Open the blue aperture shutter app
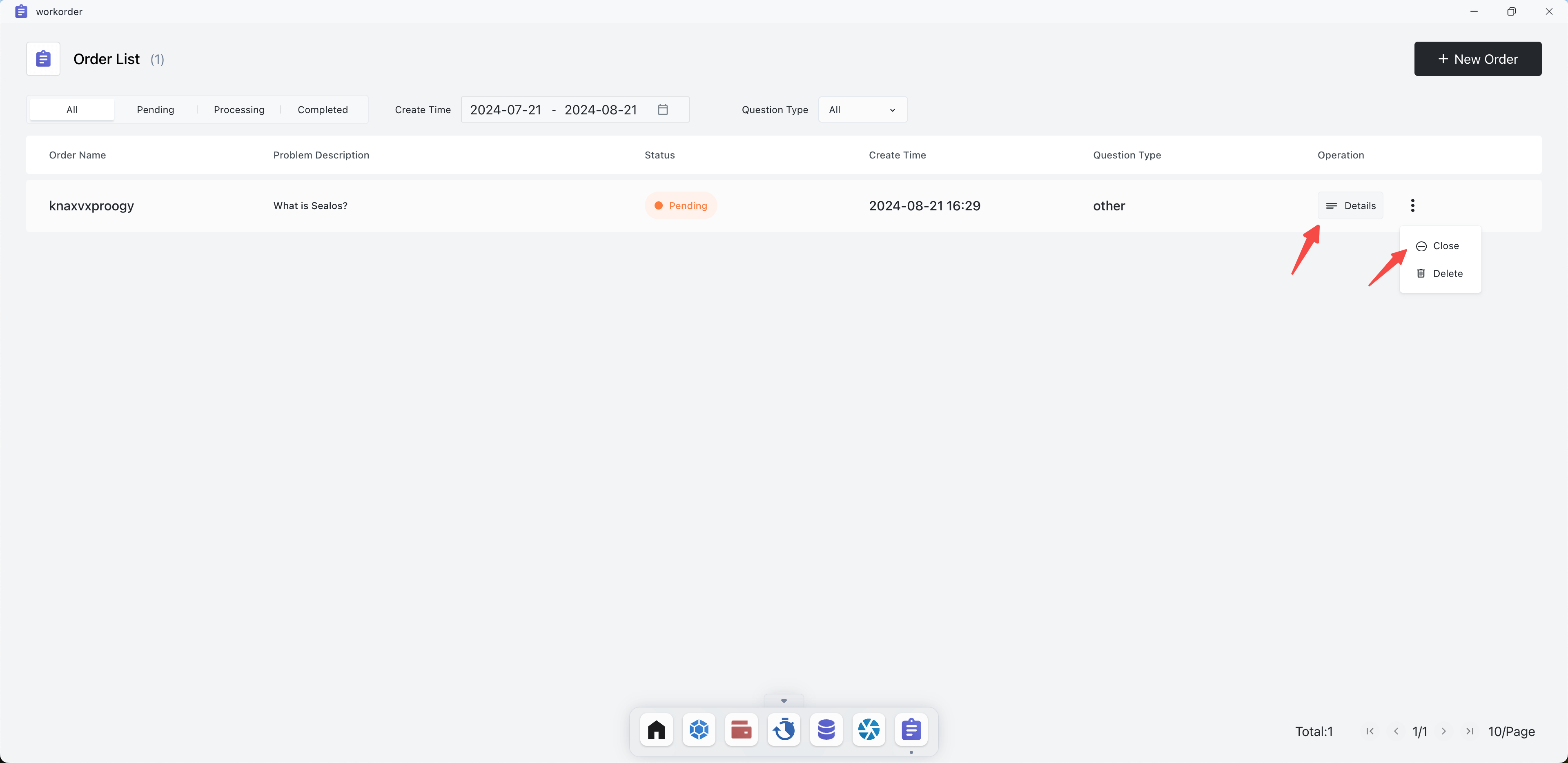The width and height of the screenshot is (1568, 763). pos(869,729)
